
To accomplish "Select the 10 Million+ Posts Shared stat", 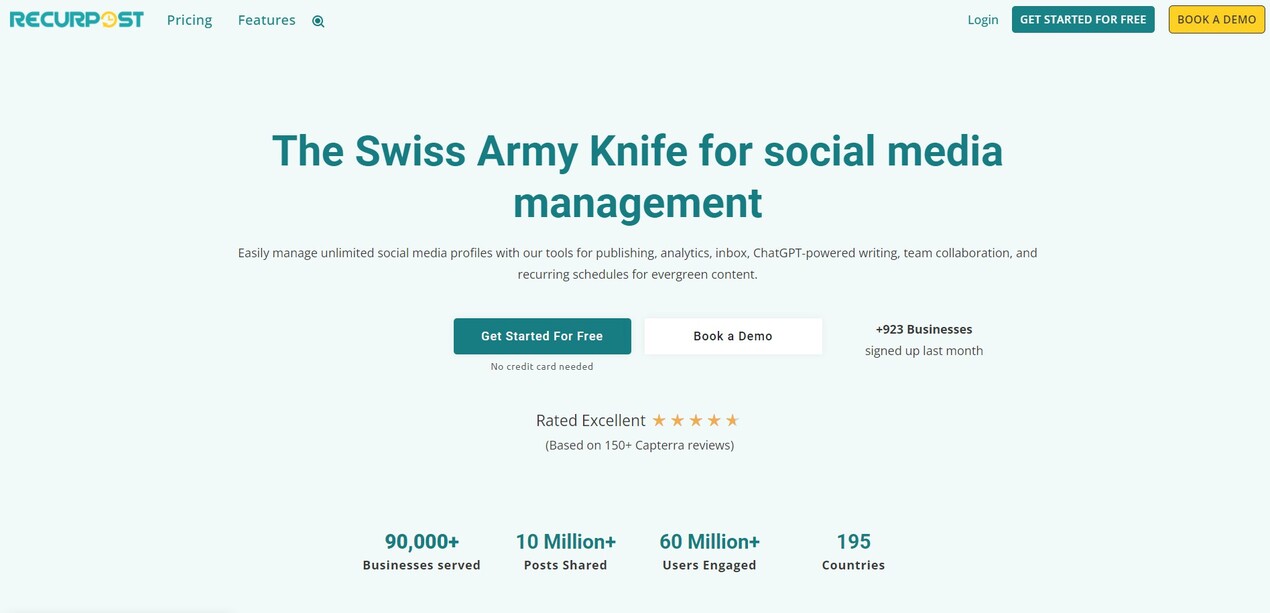I will (x=566, y=551).
